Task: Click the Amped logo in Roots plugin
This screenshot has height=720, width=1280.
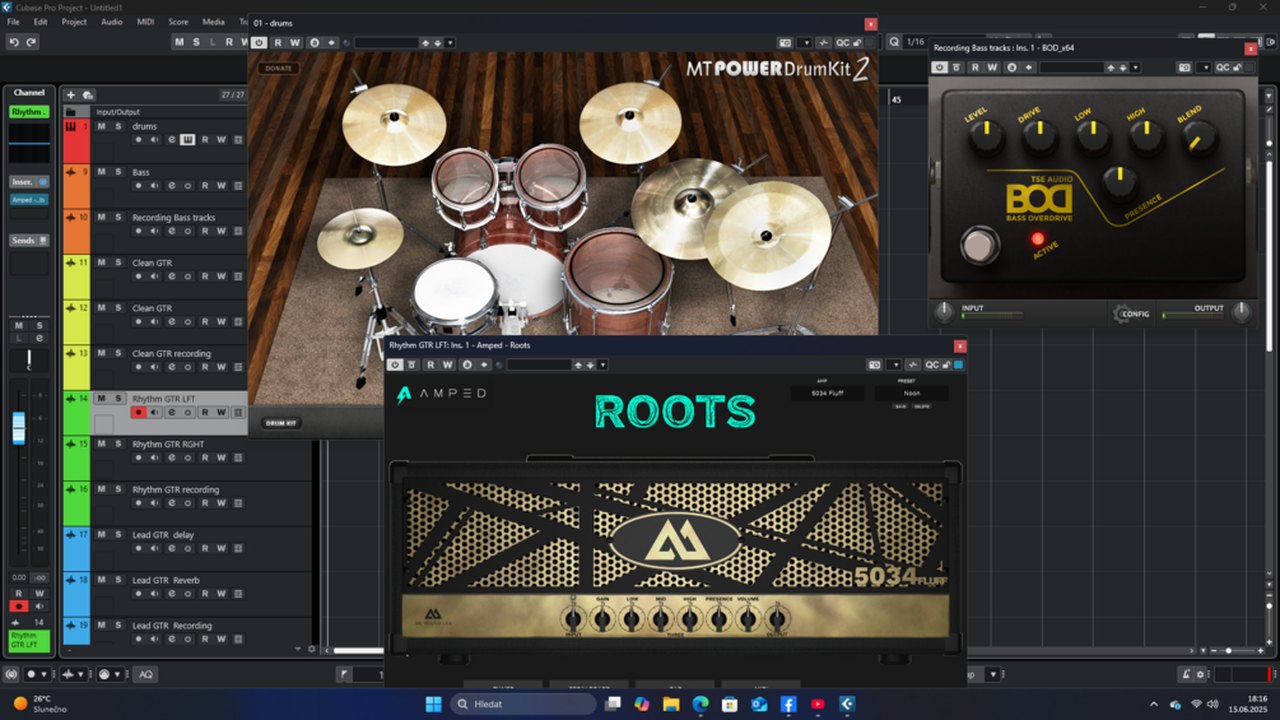Action: pos(440,395)
